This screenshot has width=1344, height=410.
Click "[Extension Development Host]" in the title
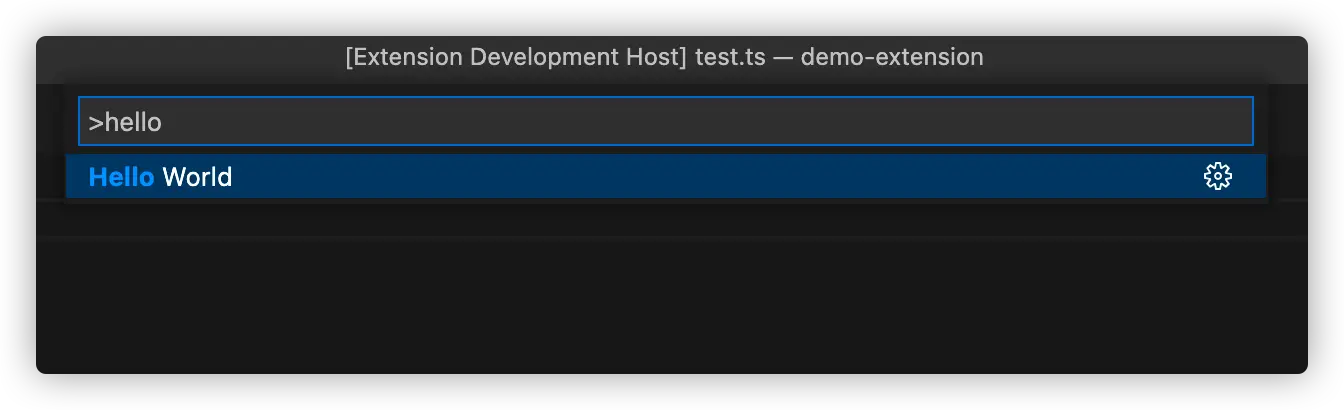[x=516, y=57]
